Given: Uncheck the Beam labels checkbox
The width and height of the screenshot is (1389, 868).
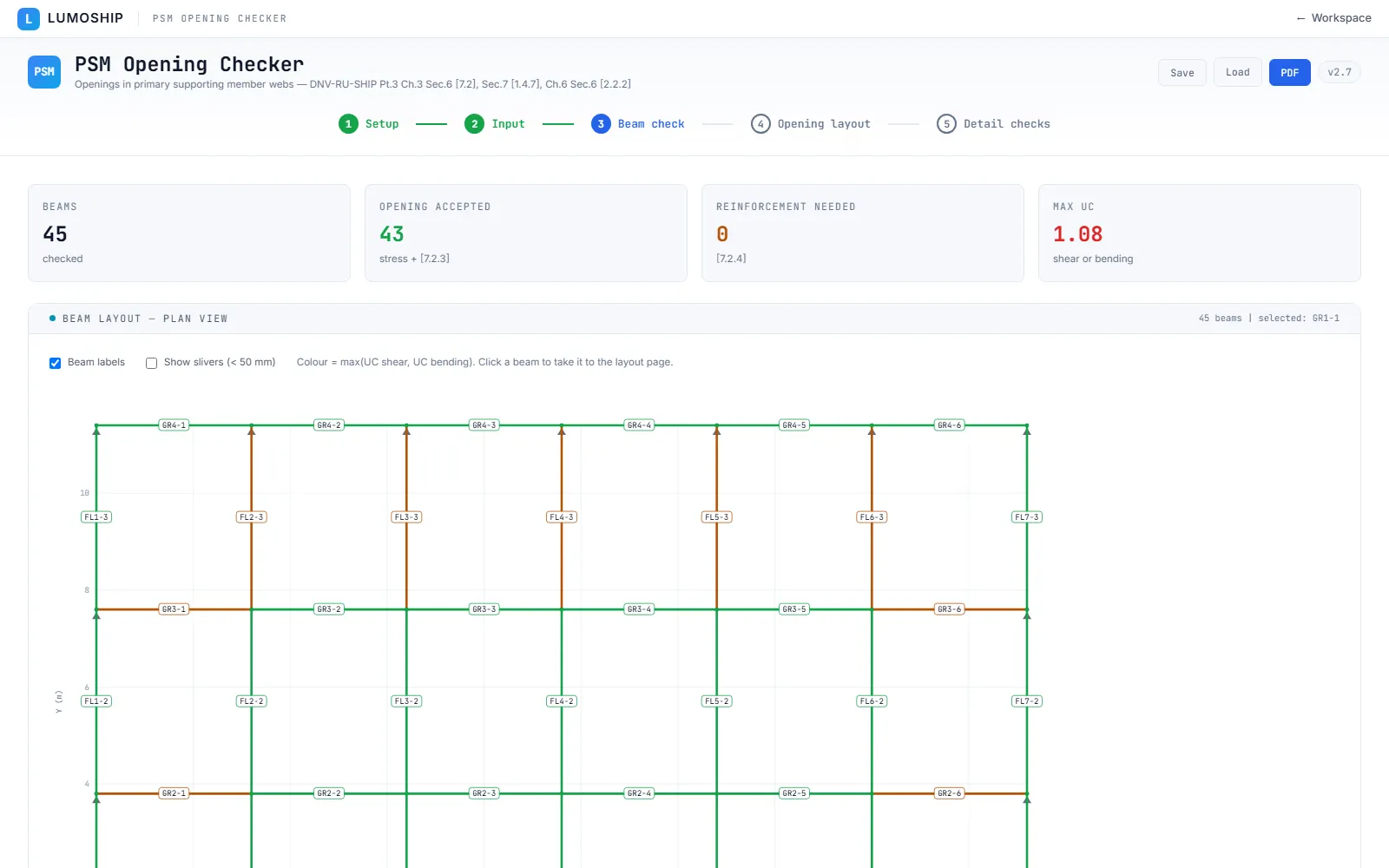Looking at the screenshot, I should pos(55,363).
